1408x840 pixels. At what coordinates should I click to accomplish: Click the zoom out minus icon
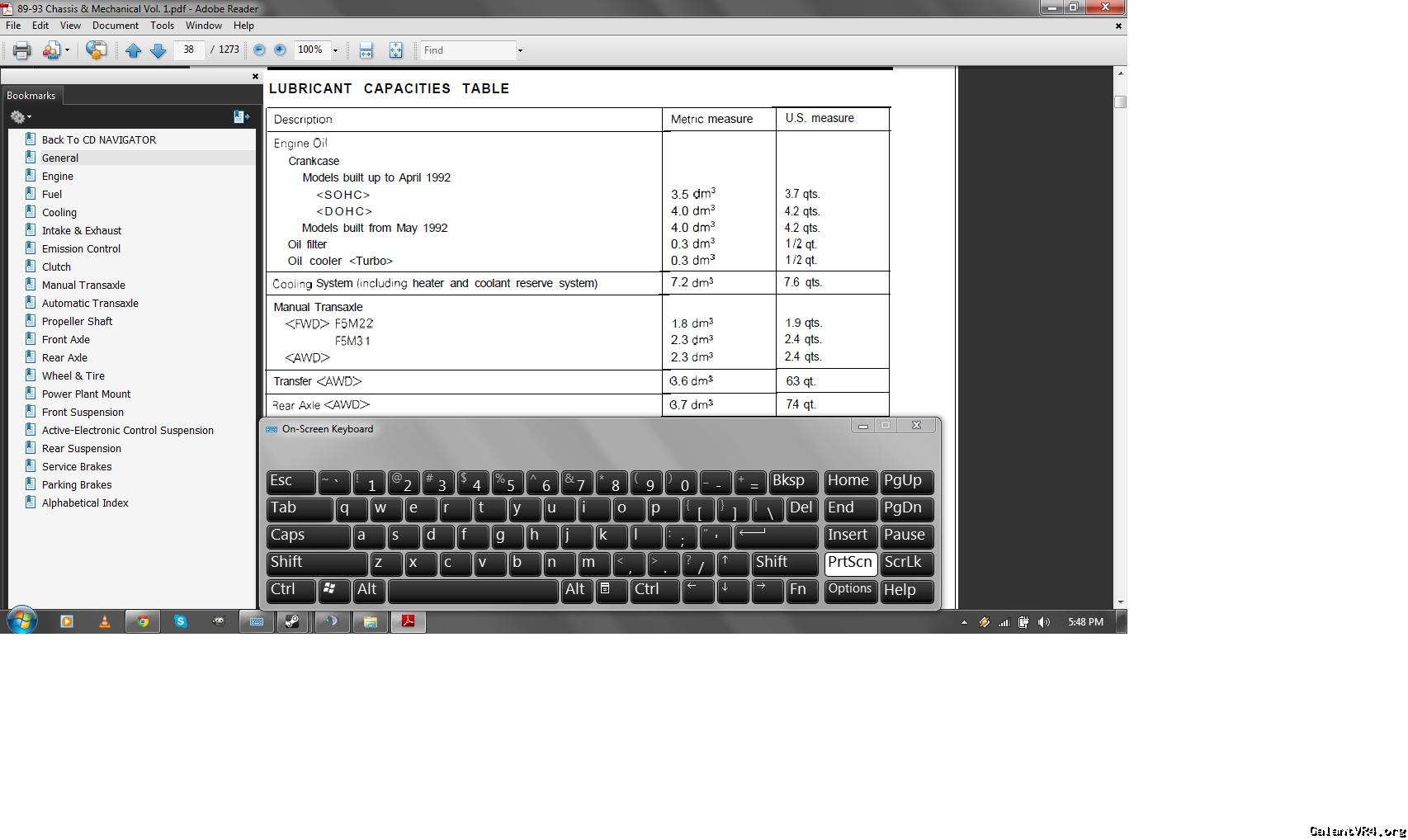pyautogui.click(x=259, y=50)
